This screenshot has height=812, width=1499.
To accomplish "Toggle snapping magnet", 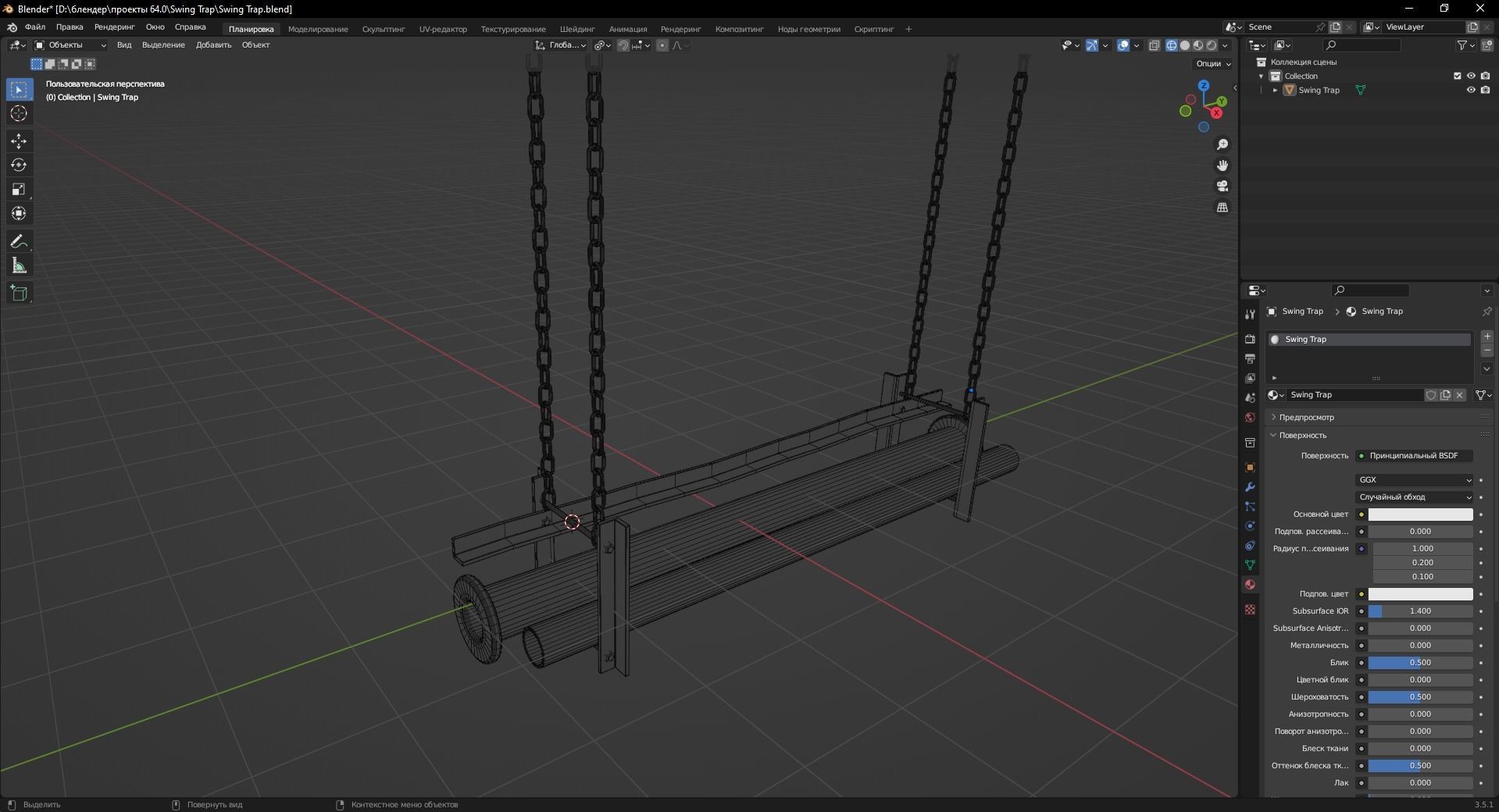I will tap(623, 45).
